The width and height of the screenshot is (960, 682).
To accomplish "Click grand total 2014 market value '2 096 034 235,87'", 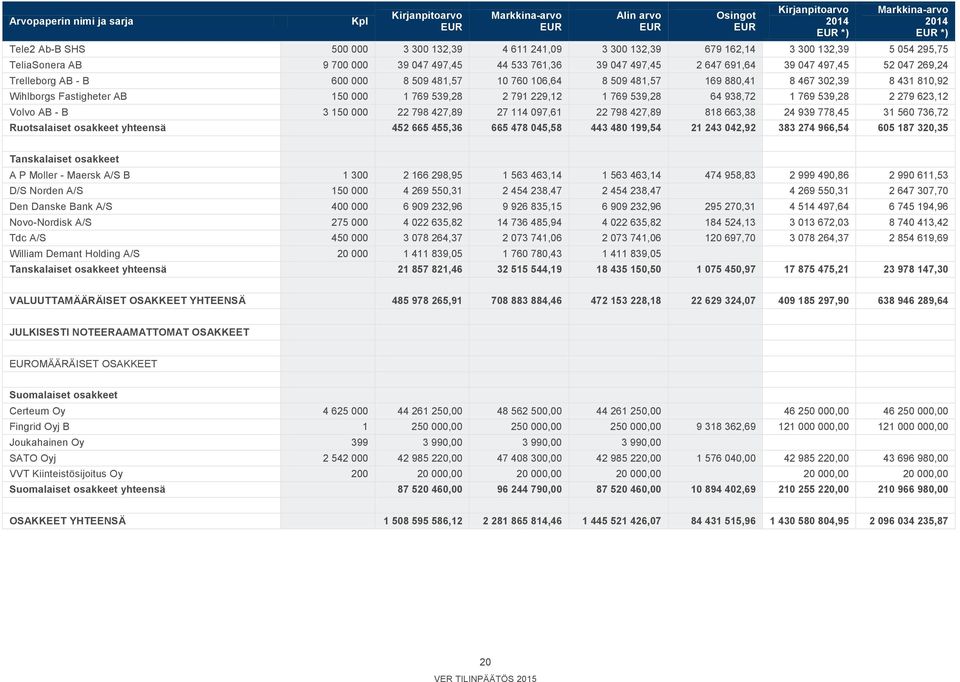I will [x=909, y=521].
